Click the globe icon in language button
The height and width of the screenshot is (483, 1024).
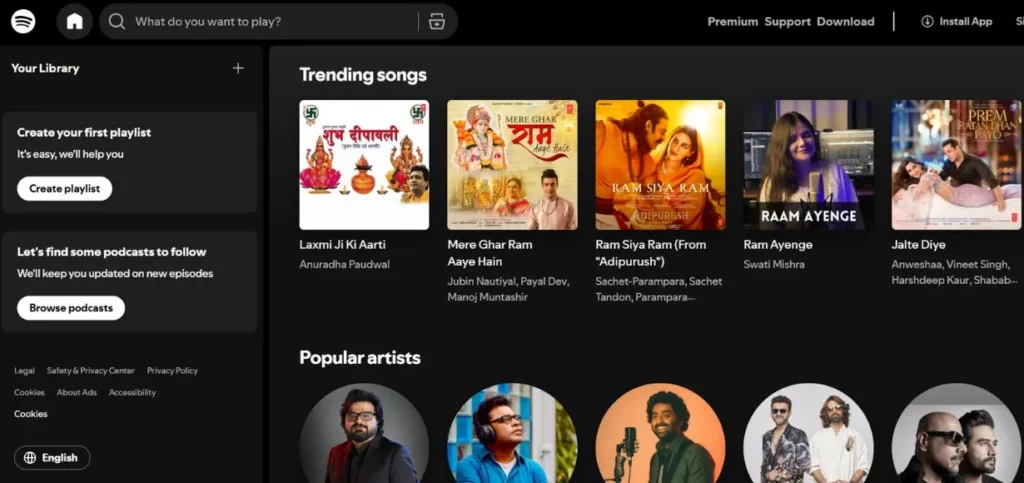click(x=29, y=458)
